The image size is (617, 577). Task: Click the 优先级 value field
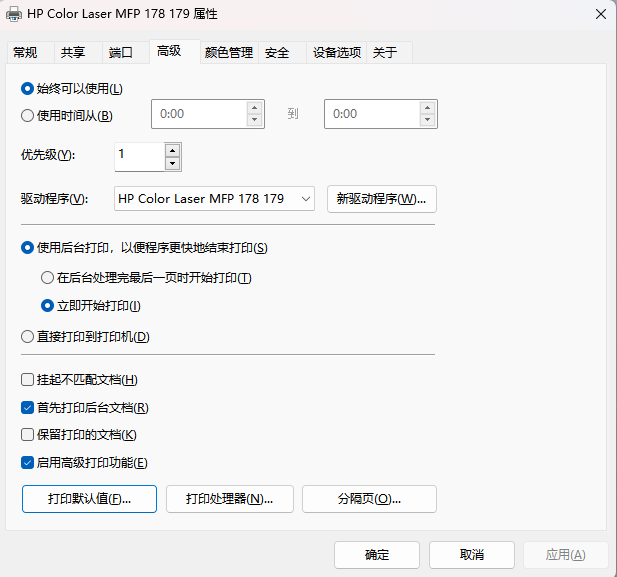click(139, 157)
